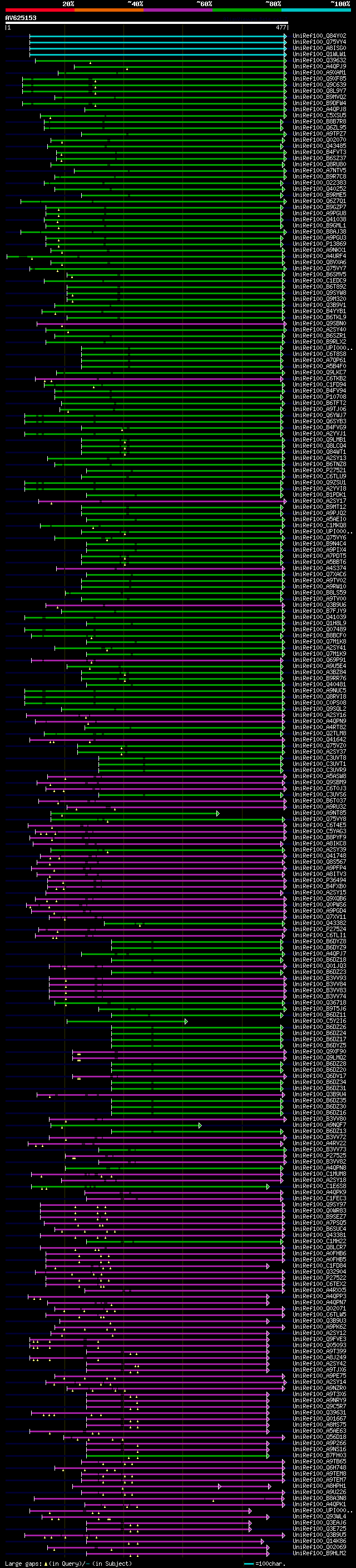This screenshot has height=1568, width=356.
Task: Select hit UniRef100_Q40481
Action: (319, 685)
